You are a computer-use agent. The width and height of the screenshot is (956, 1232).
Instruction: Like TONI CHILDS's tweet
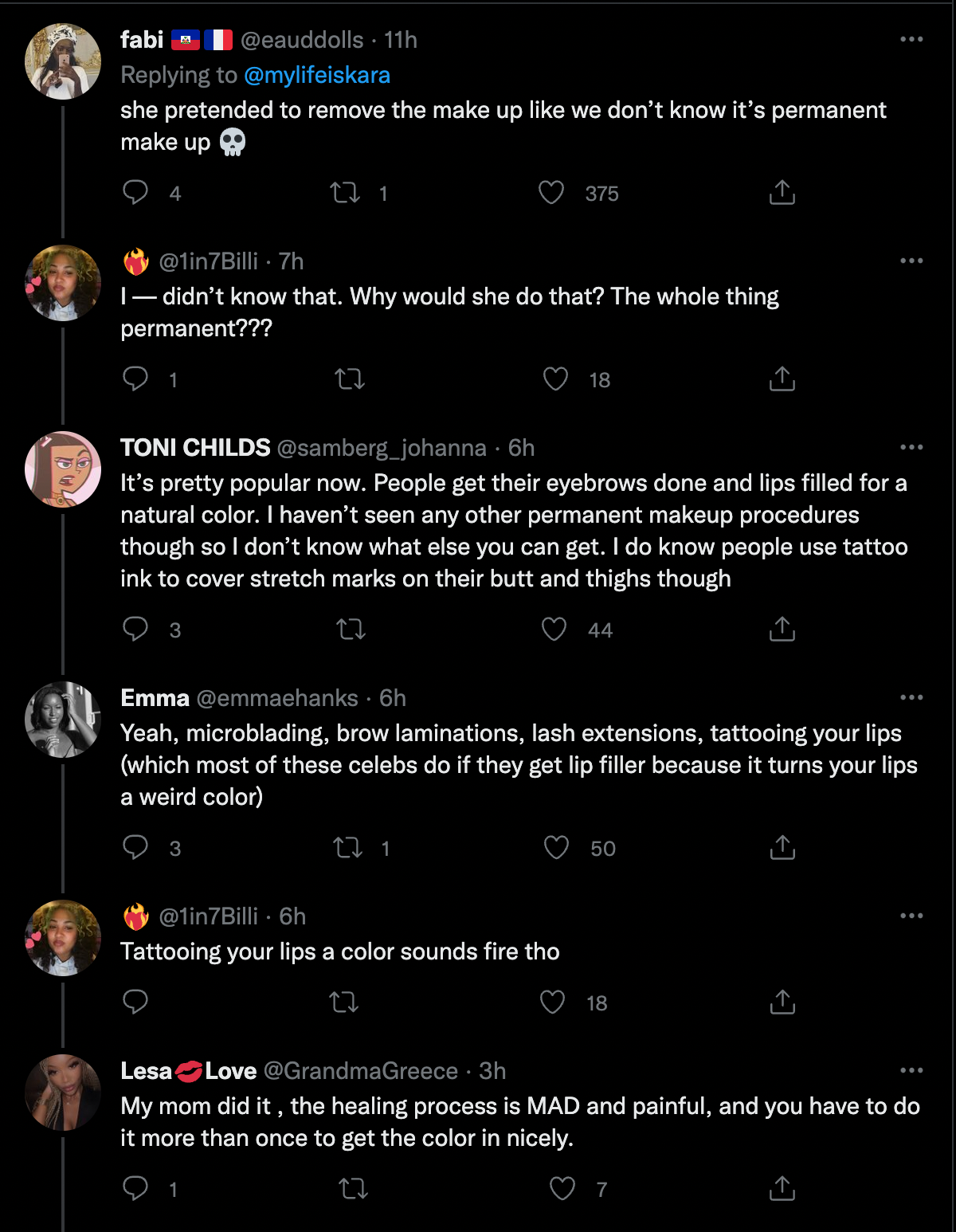click(554, 630)
